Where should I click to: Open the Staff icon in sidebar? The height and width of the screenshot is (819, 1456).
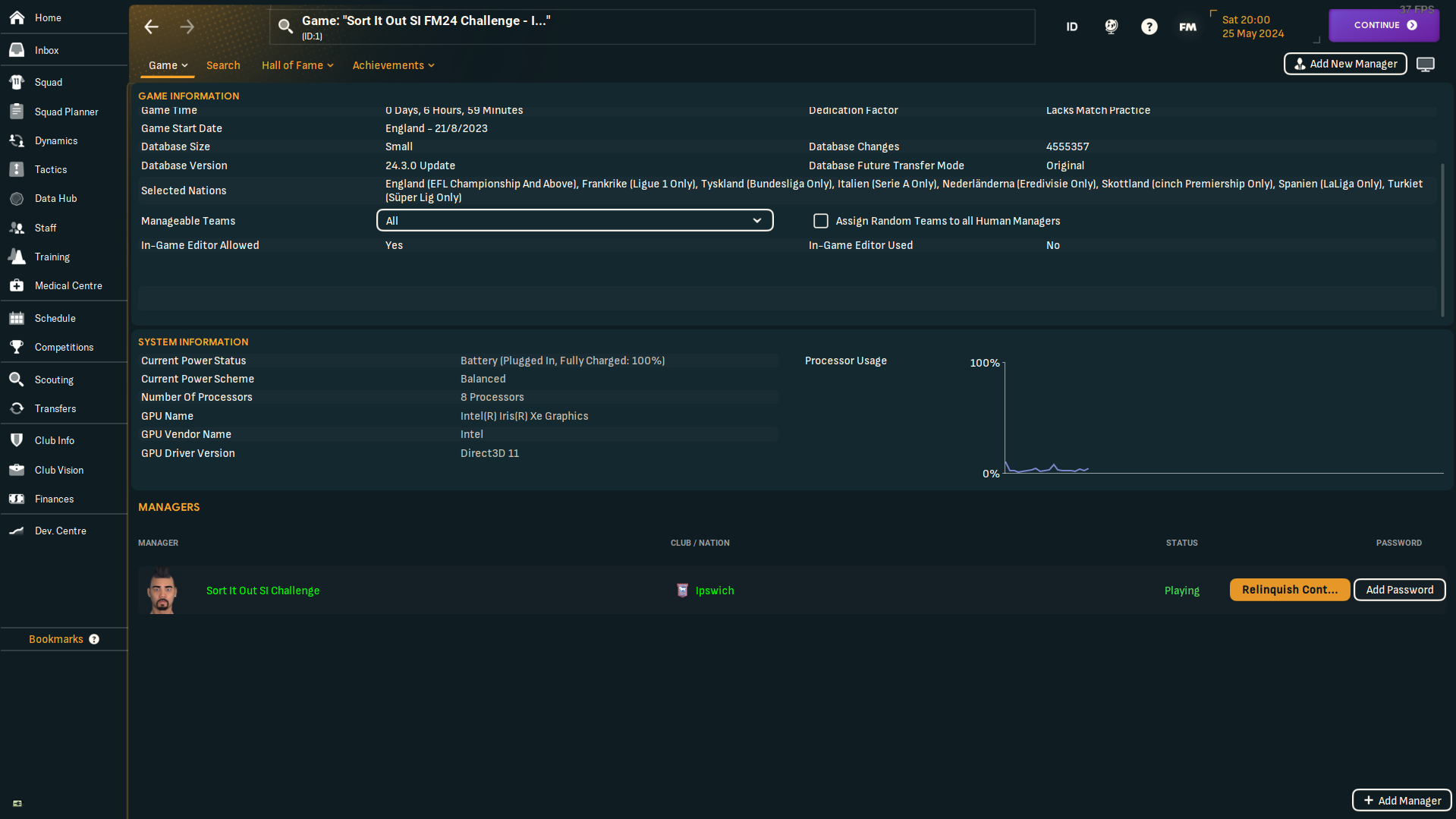(17, 228)
